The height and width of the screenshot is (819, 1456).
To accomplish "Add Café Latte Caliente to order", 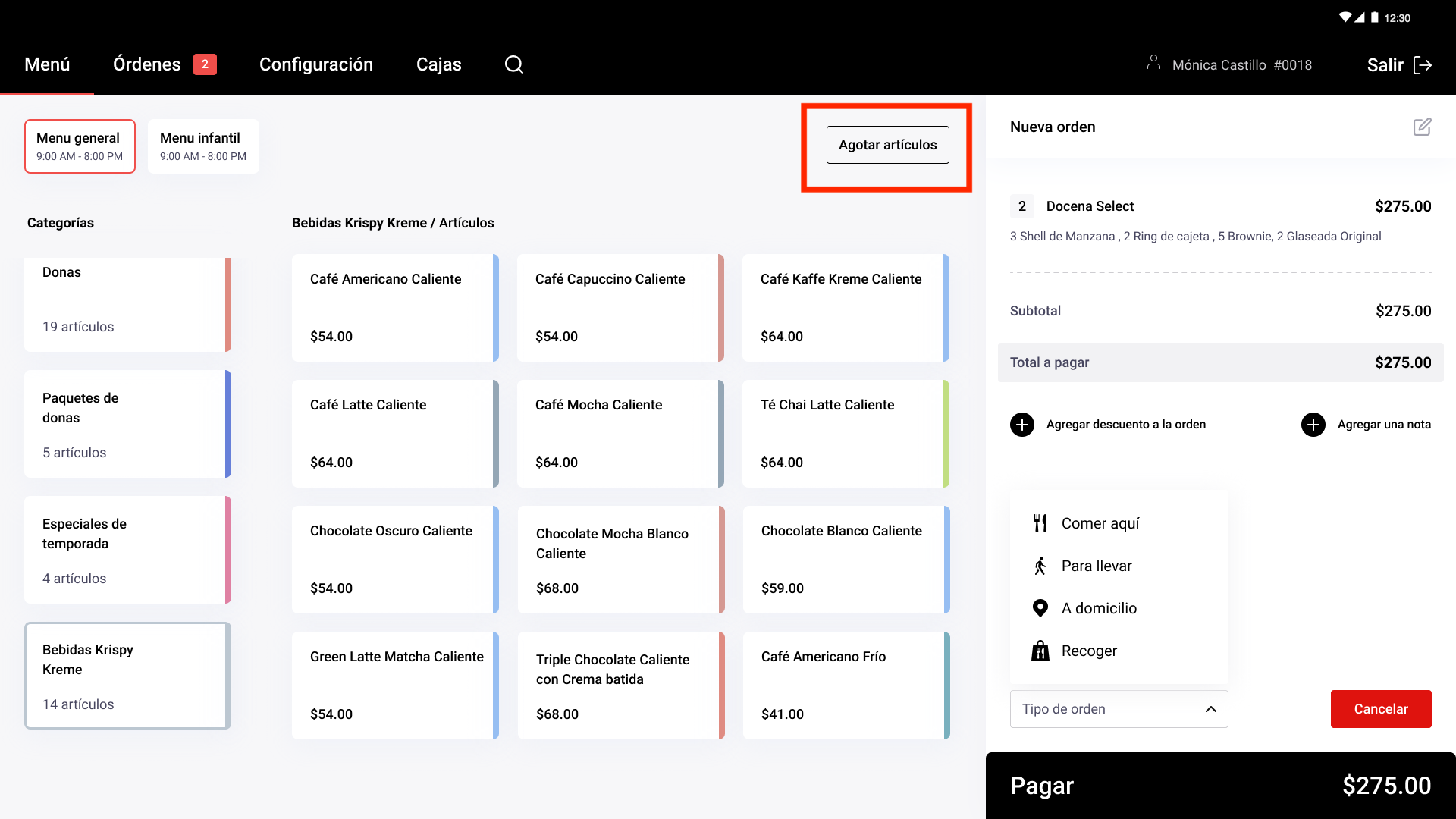I will click(395, 434).
